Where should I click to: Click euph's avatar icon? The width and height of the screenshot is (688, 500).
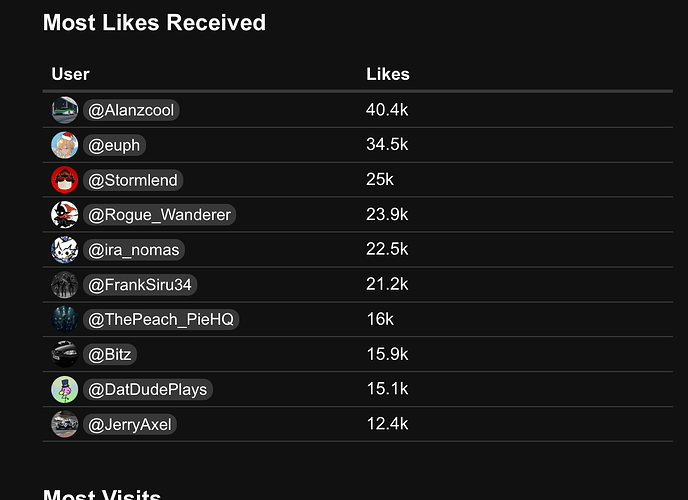(65, 145)
